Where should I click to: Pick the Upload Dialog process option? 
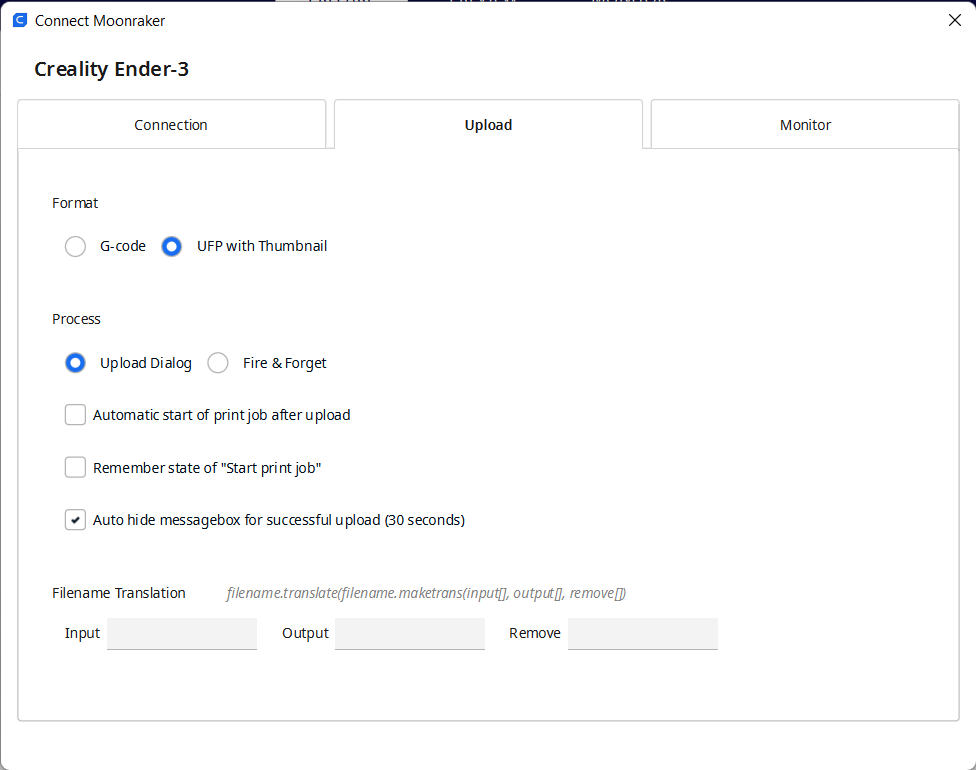[x=75, y=363]
